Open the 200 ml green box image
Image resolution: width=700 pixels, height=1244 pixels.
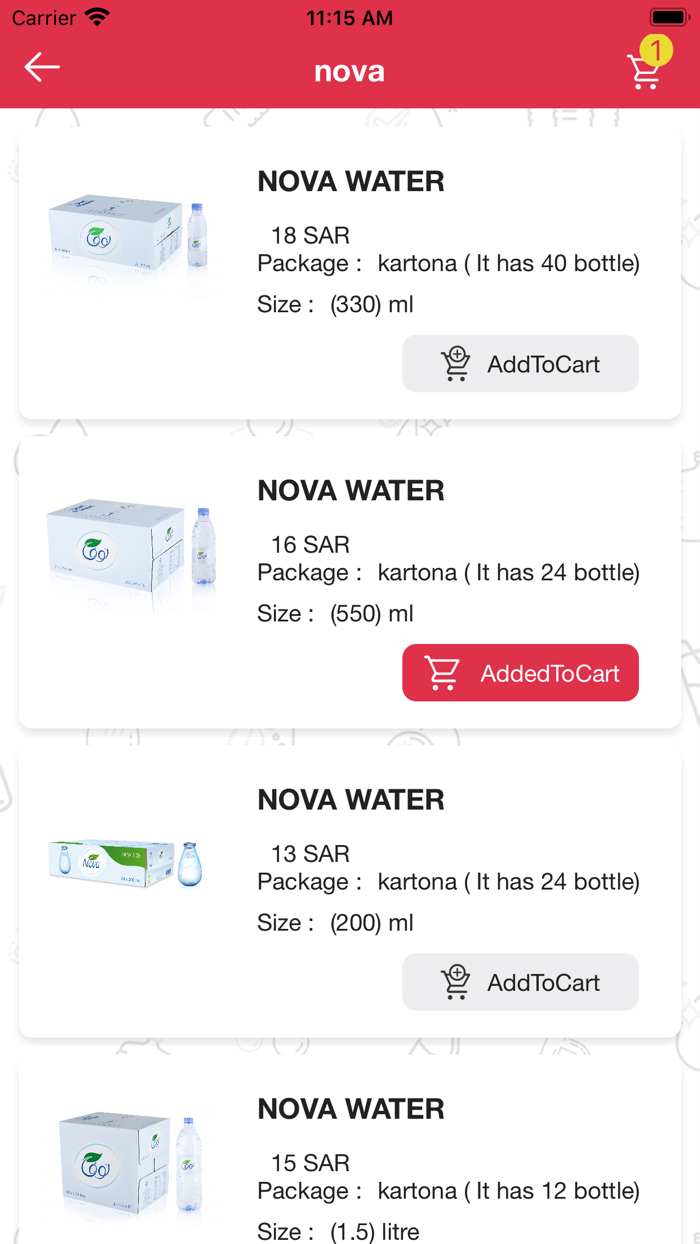(126, 863)
